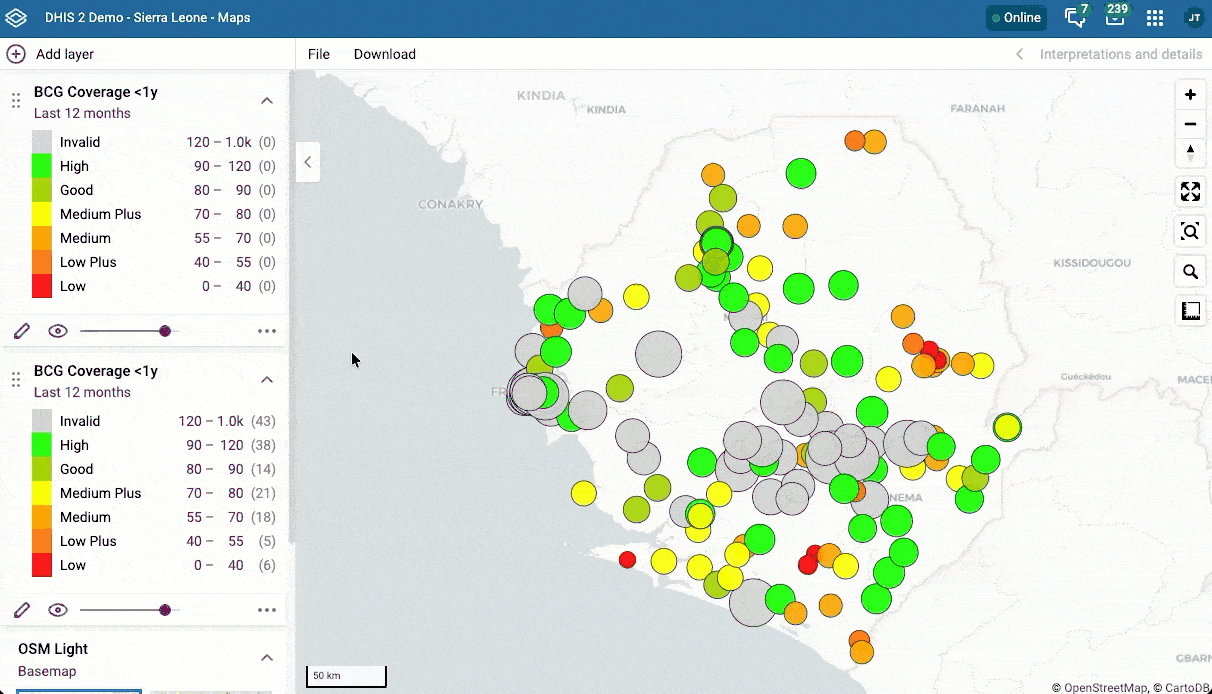1212x694 pixels.
Task: Click the yellow Medium Plus swatch in second legend
Action: click(x=42, y=493)
